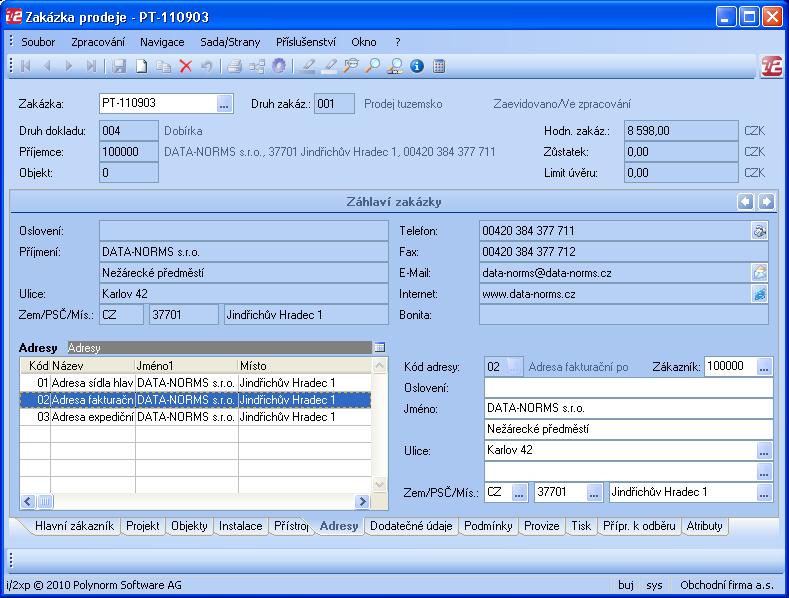The height and width of the screenshot is (598, 789).
Task: Select row 01 Adresa sídla hlav
Action: click(x=196, y=383)
